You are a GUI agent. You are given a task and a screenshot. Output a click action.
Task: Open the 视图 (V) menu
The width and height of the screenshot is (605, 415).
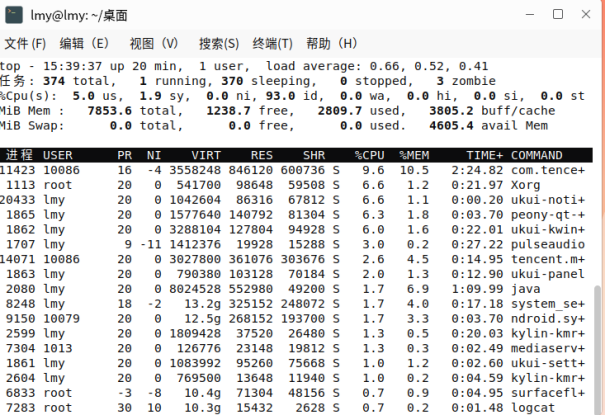tap(154, 44)
